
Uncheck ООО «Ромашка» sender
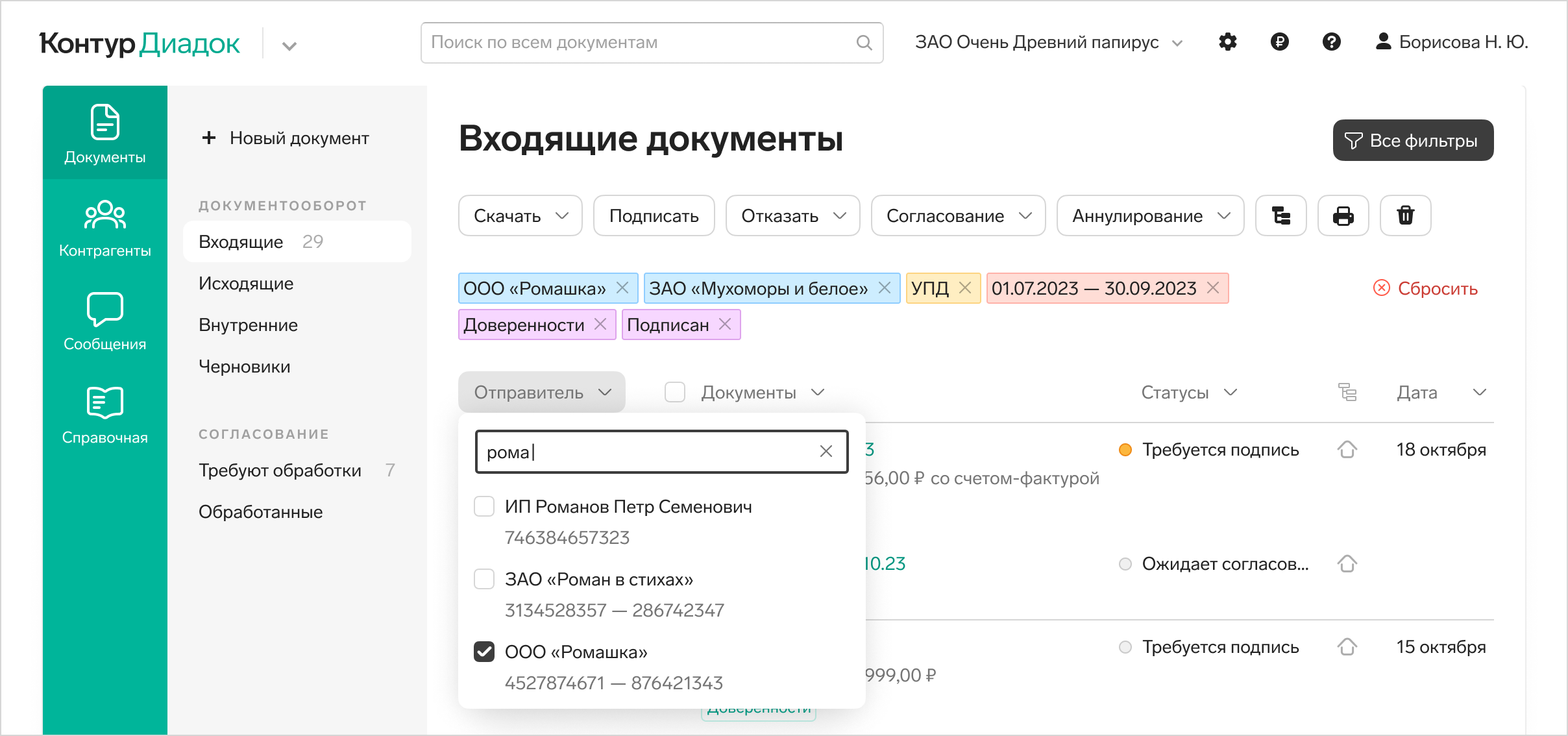(x=484, y=652)
